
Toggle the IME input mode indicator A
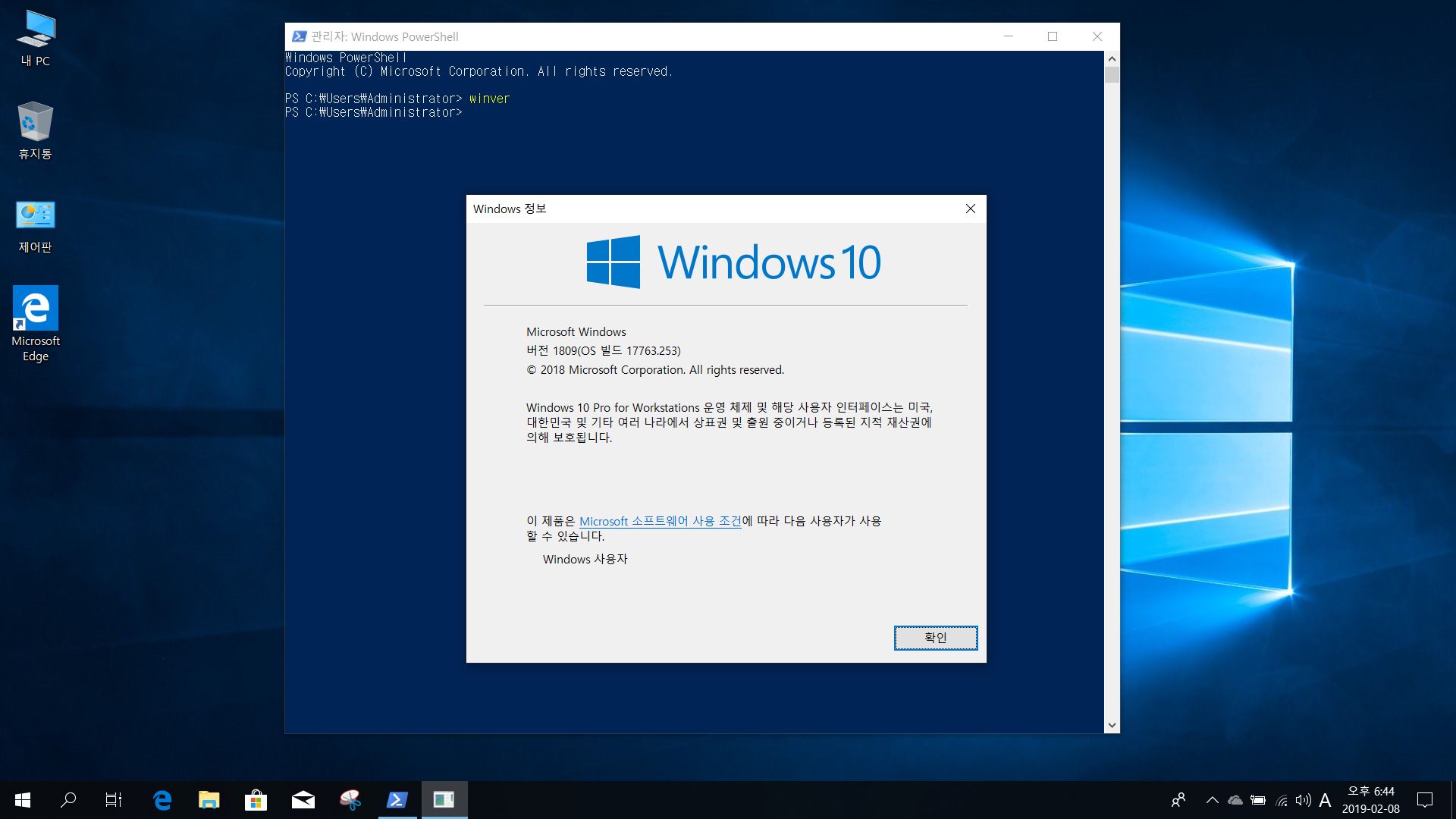[1325, 800]
